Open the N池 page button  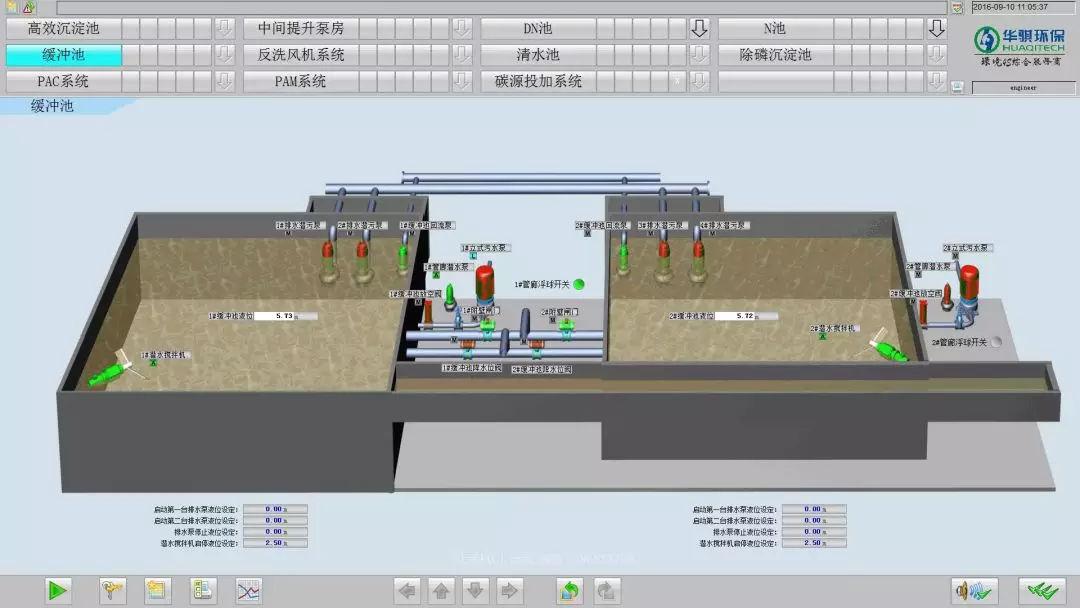point(776,28)
